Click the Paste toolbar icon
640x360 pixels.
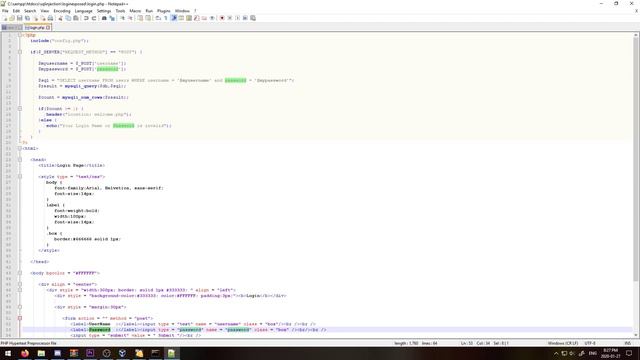pos(76,18)
